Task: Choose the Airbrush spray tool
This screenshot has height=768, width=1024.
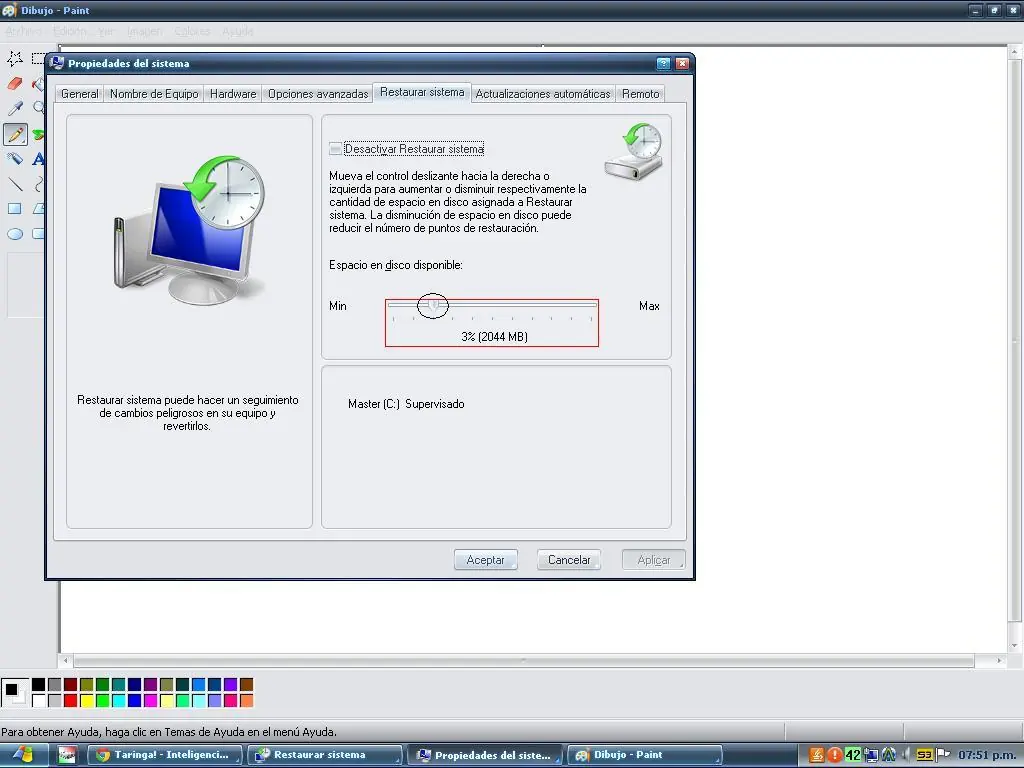Action: coord(15,159)
